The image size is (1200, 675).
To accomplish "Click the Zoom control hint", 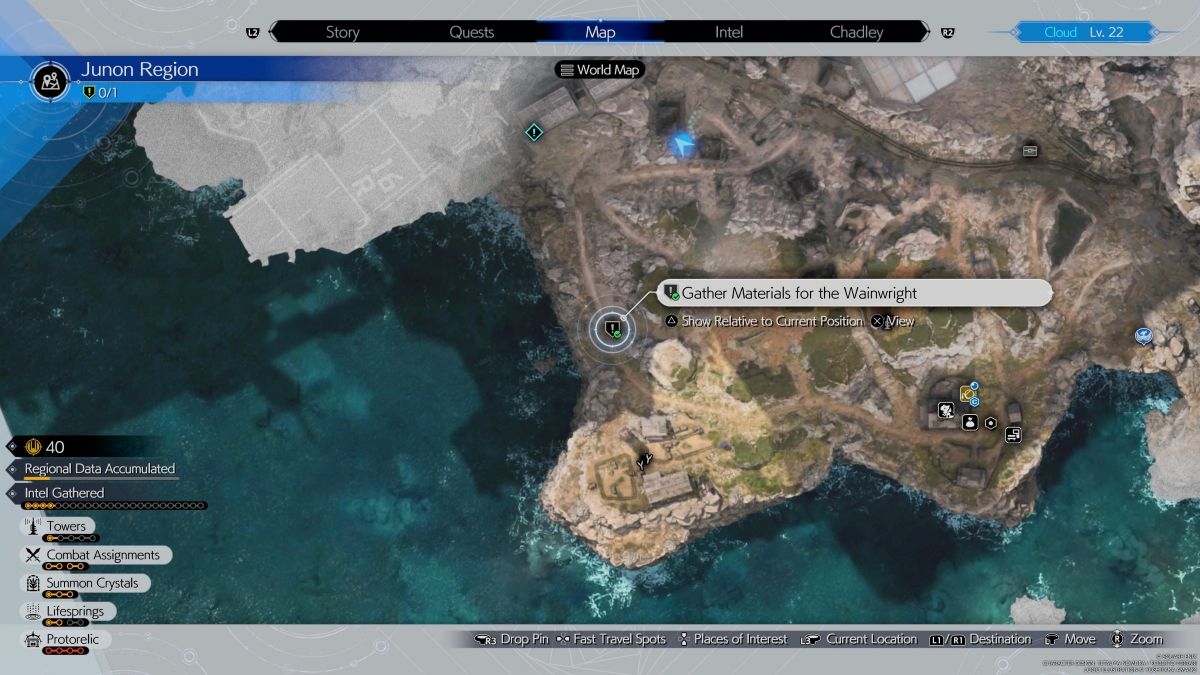I will pos(1137,639).
